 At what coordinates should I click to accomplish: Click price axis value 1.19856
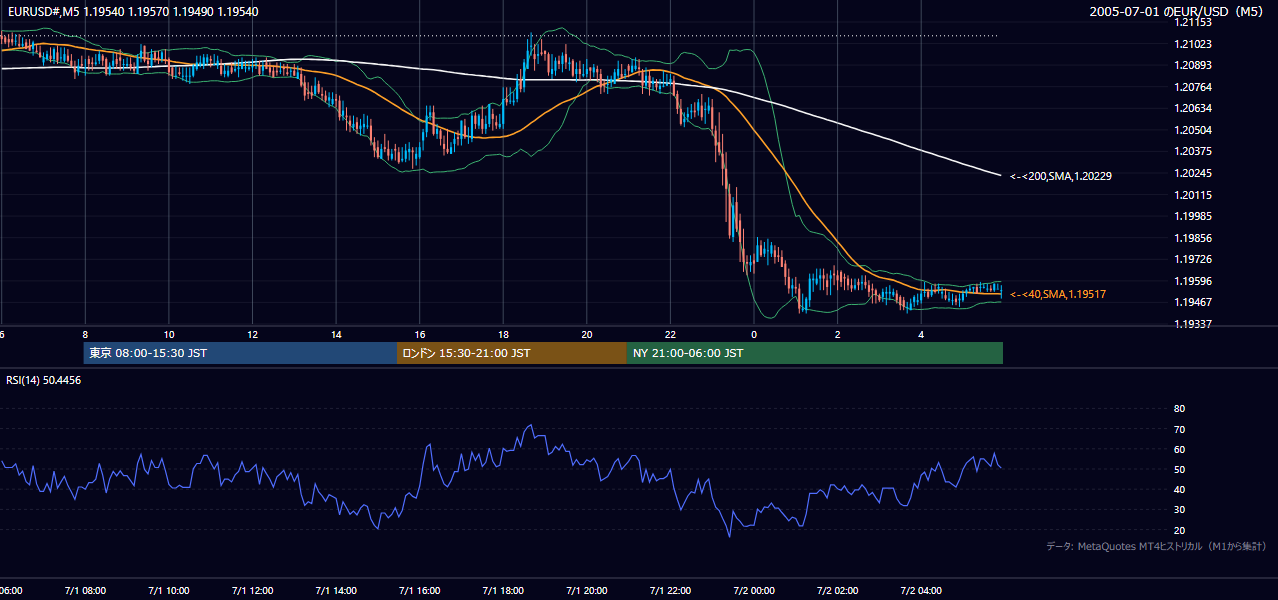tap(1193, 238)
